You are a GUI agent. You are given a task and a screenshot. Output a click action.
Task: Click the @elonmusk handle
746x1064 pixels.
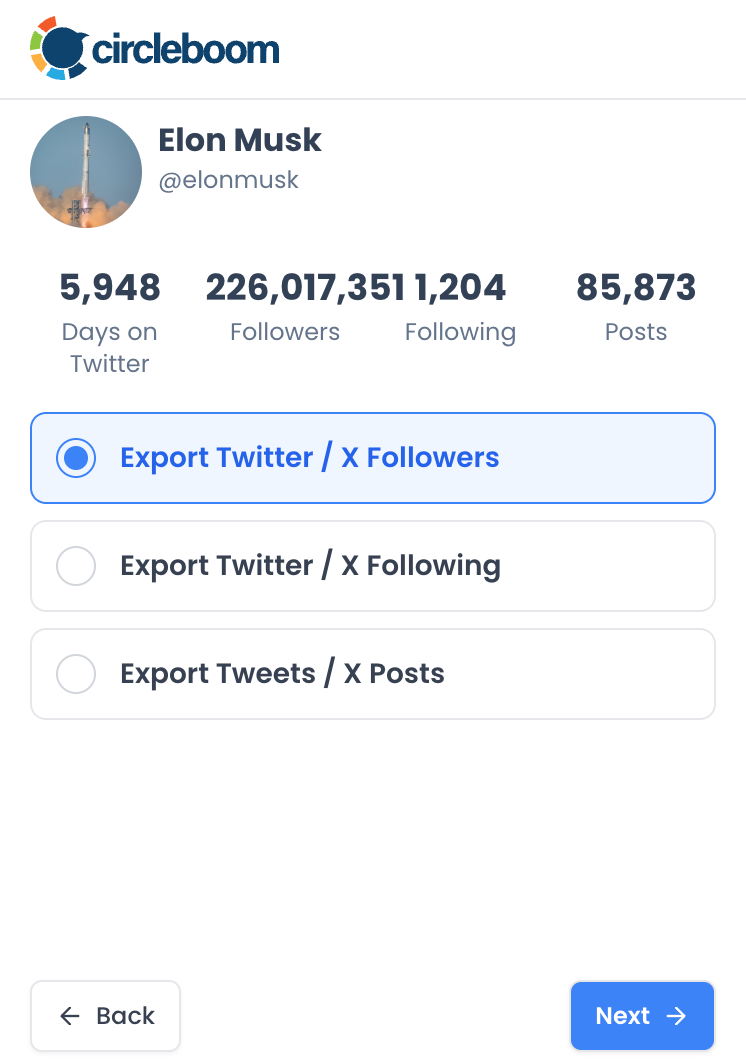point(228,180)
